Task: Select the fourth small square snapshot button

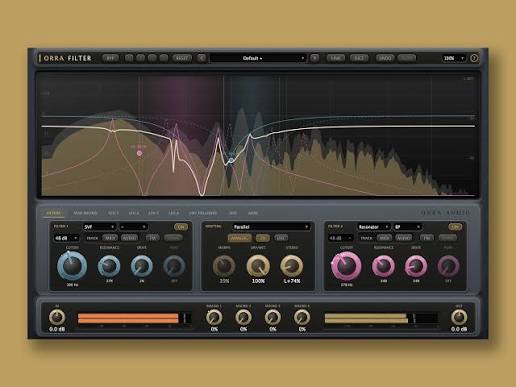Action: point(164,58)
